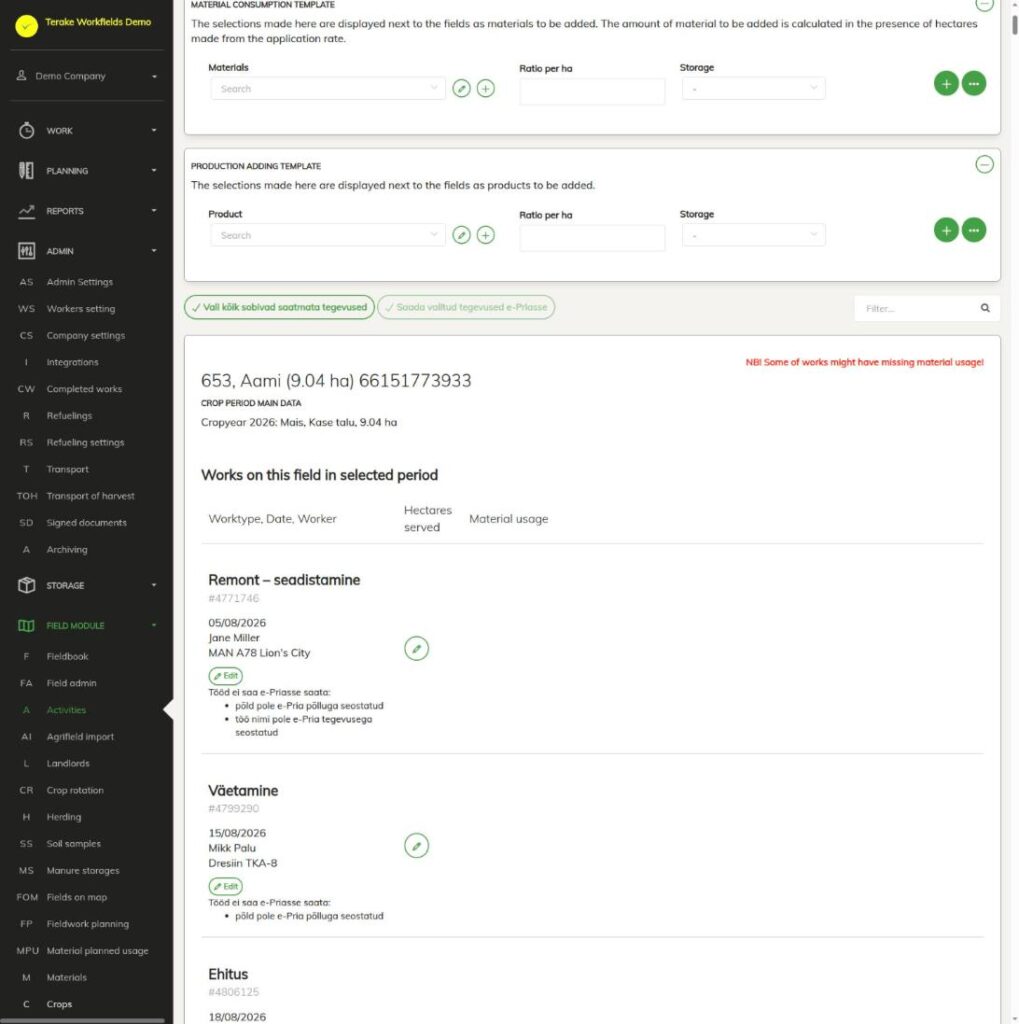This screenshot has width=1019, height=1024.
Task: Expand the Demo Company selector
Action: [x=86, y=76]
